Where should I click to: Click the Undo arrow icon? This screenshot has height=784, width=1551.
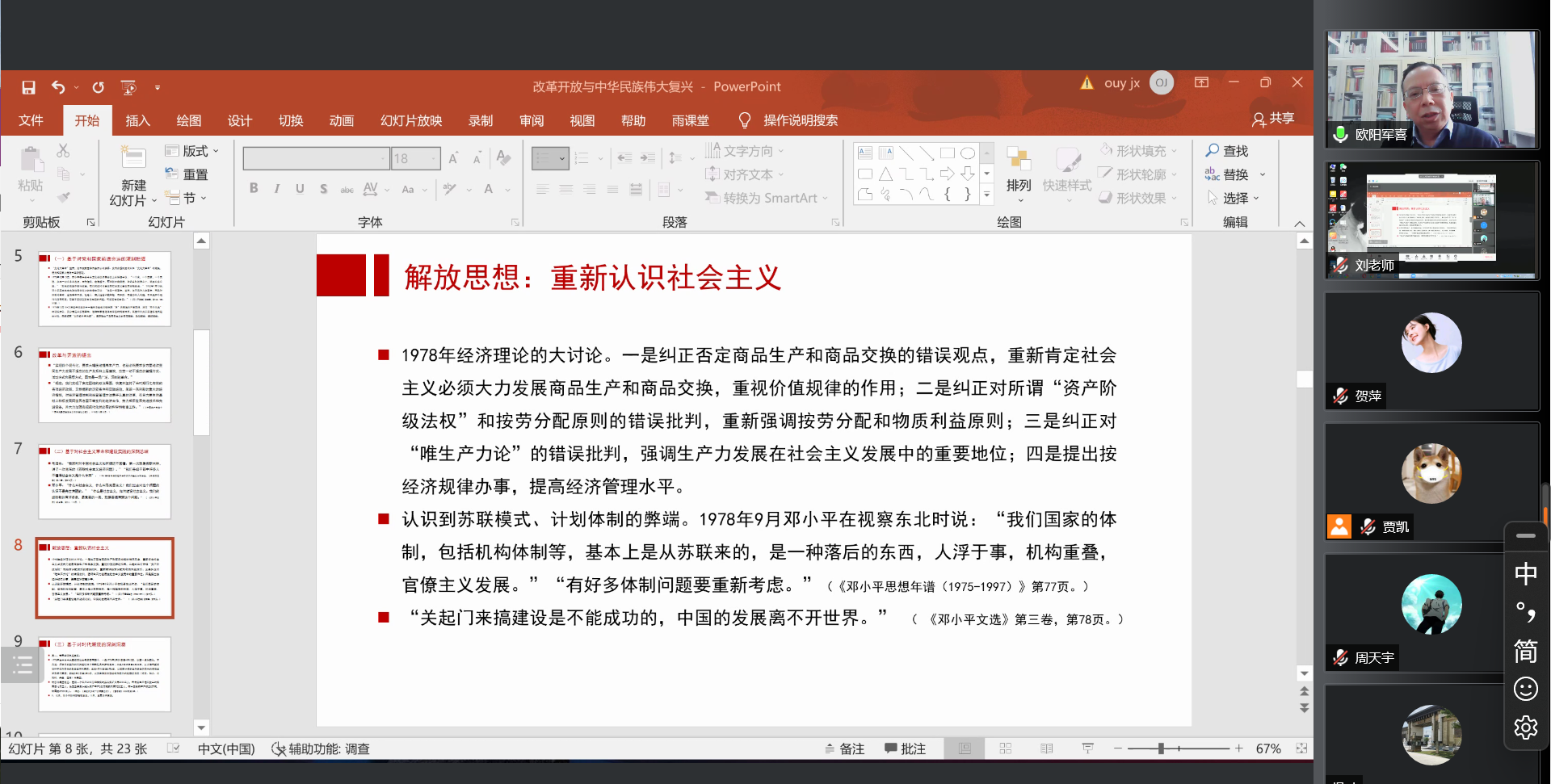point(58,87)
